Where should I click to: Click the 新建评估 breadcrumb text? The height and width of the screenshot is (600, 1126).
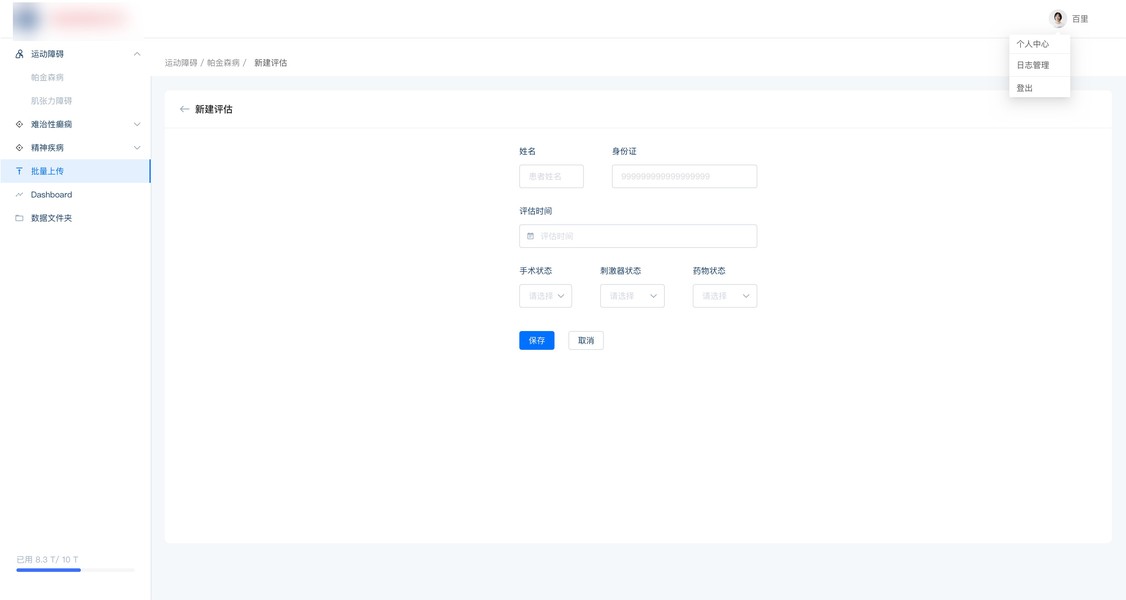(x=271, y=63)
